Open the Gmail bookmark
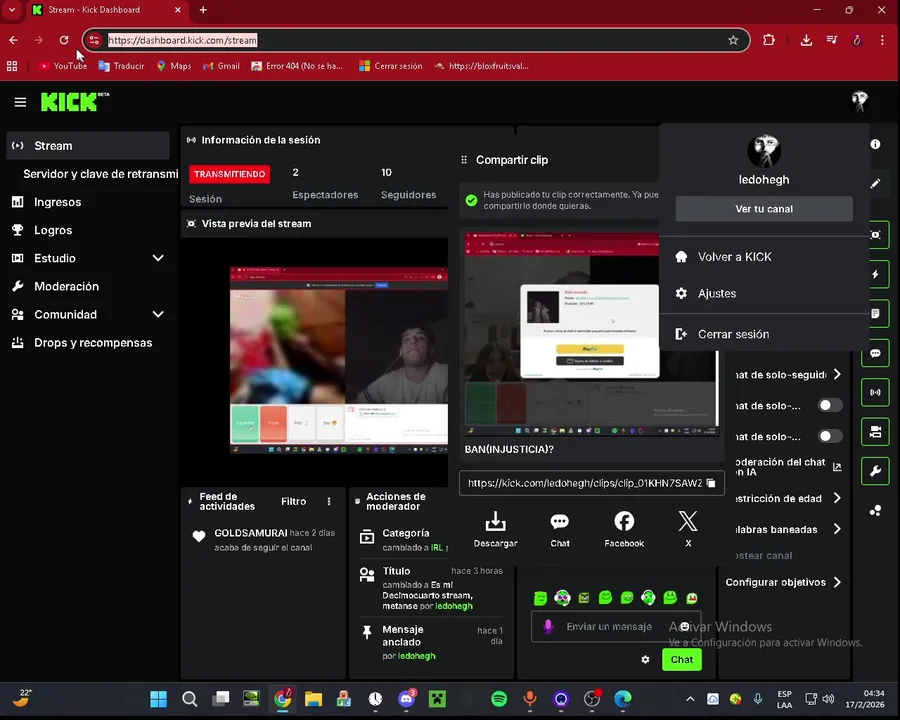Screen dimensions: 900x720 click(221, 66)
